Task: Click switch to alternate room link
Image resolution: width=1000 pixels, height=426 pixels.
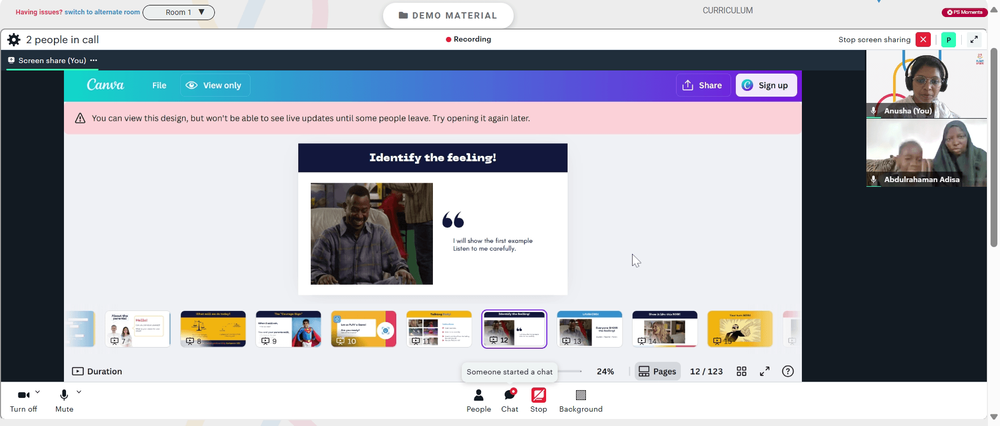Action: click(x=101, y=12)
